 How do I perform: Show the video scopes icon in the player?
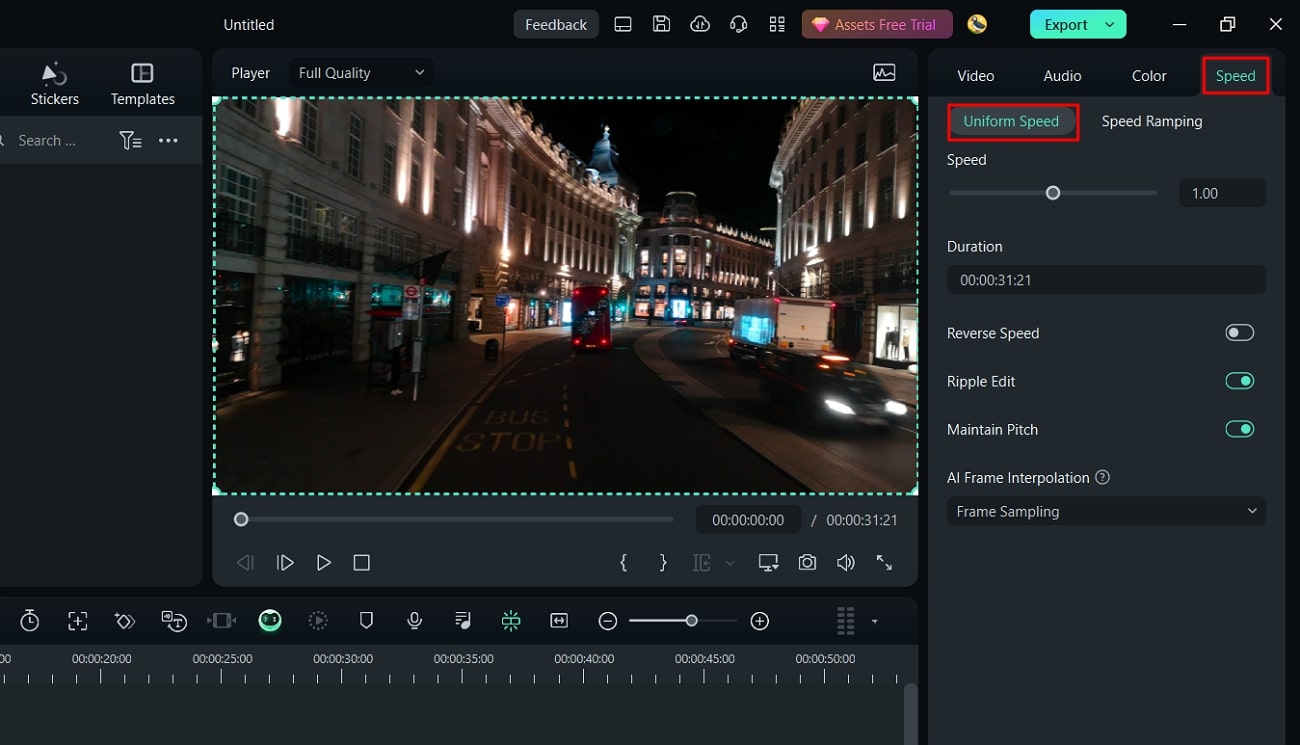tap(884, 72)
